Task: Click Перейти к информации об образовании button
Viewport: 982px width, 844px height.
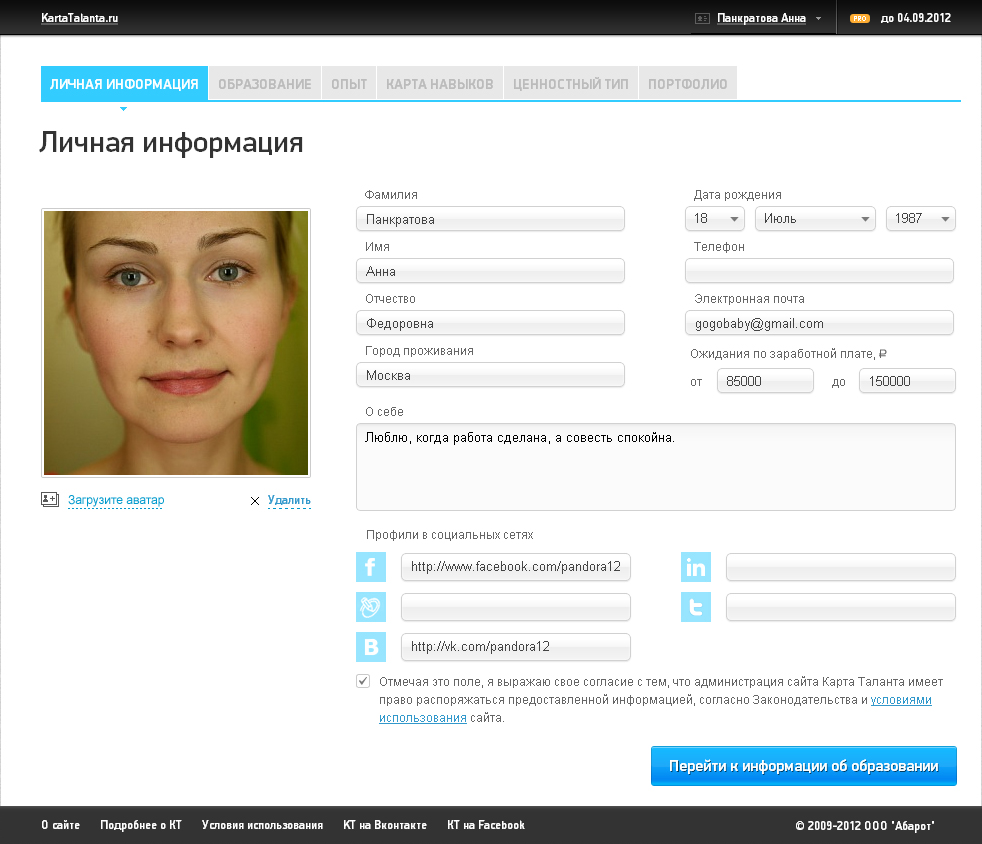Action: 804,766
